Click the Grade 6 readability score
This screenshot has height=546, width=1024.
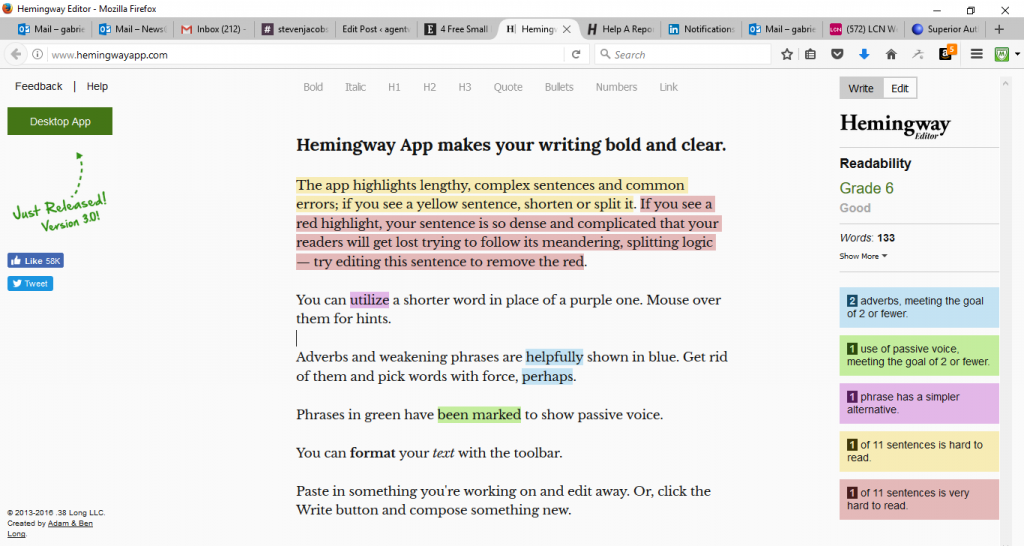tap(866, 188)
